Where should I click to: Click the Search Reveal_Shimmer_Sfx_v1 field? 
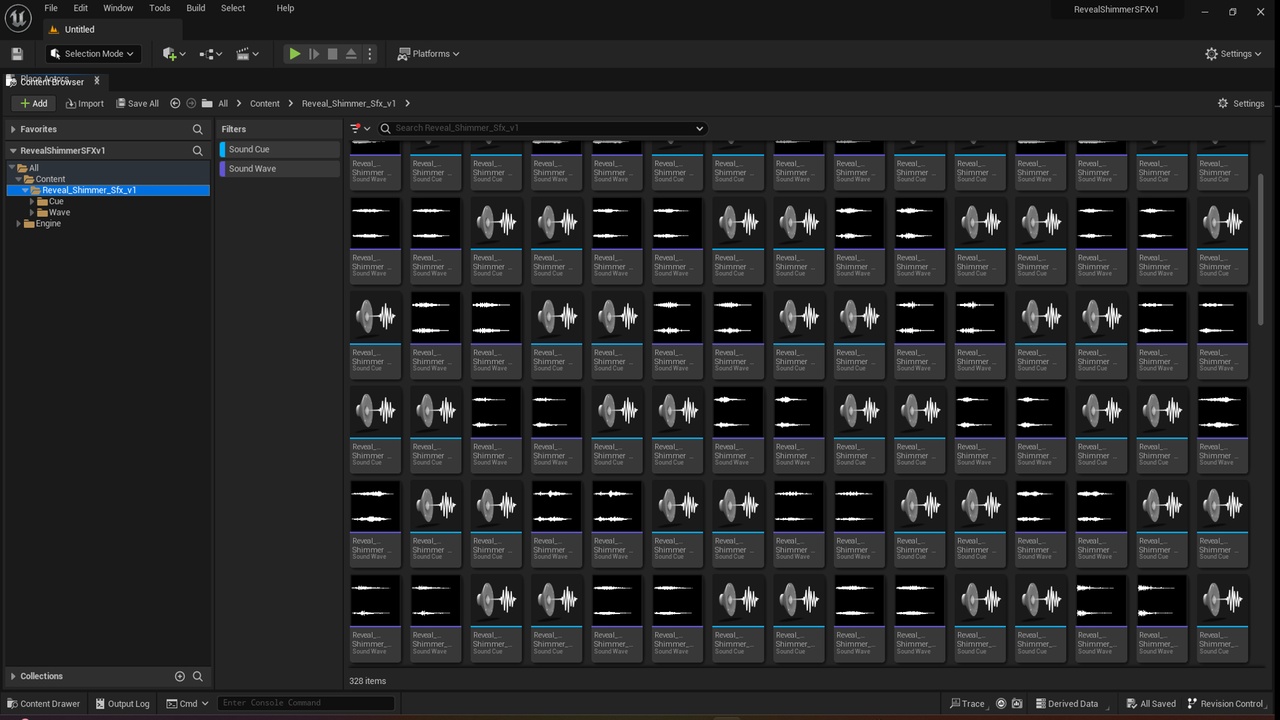543,128
